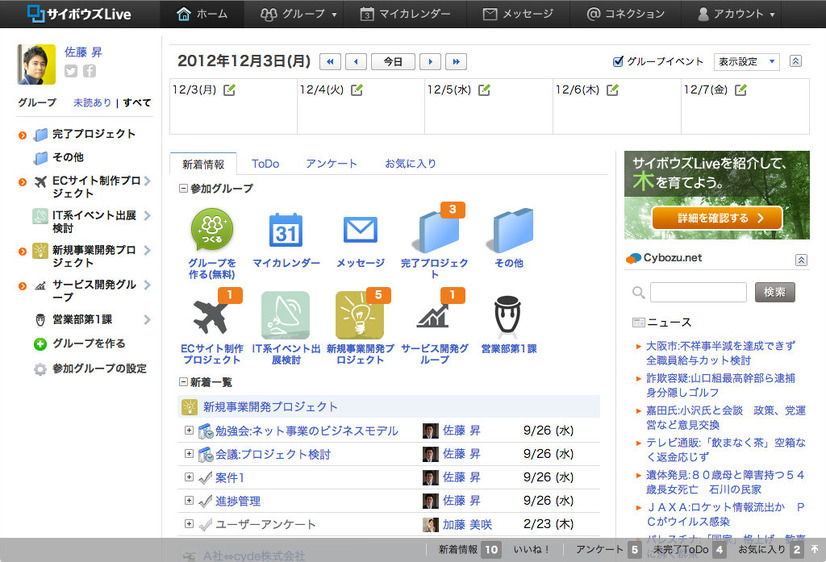The image size is (826, 562).
Task: Toggle the グループイベント checkbox
Action: [618, 62]
